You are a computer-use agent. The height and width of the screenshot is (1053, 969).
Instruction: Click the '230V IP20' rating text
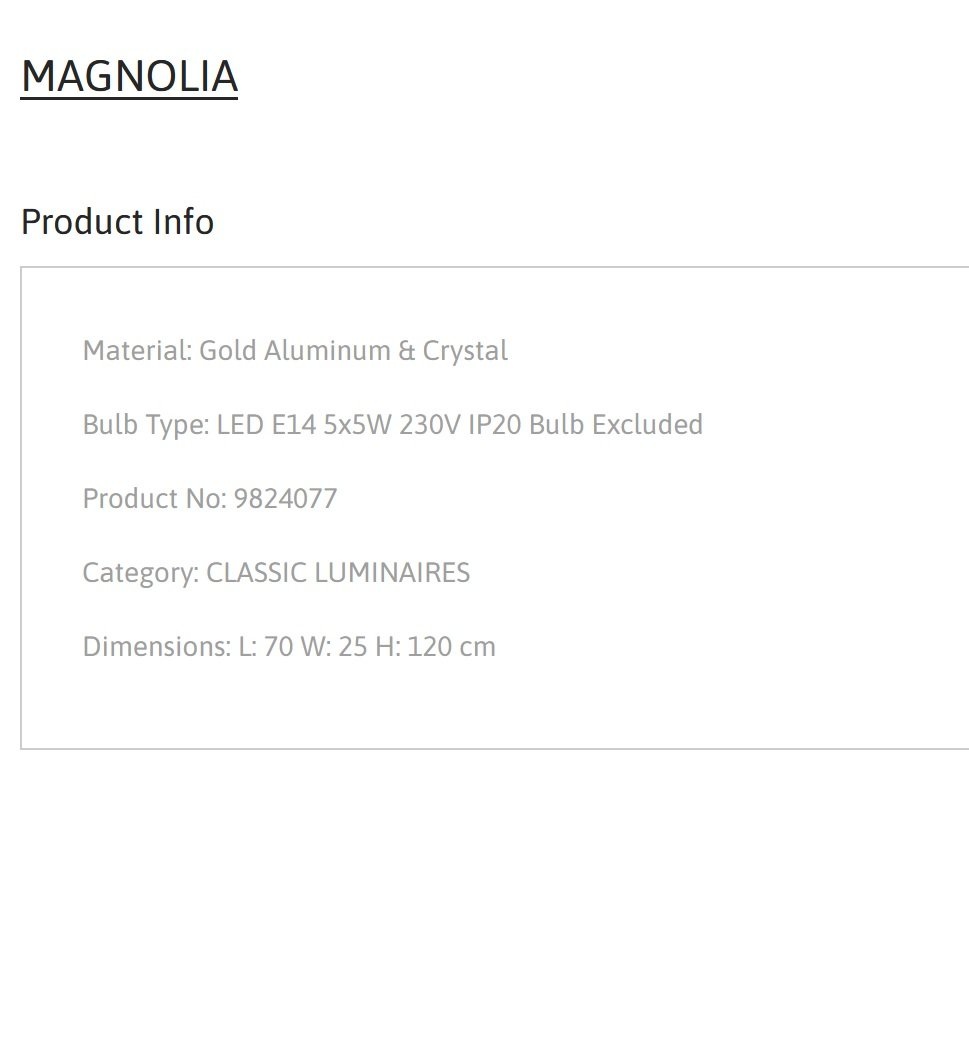tap(460, 425)
